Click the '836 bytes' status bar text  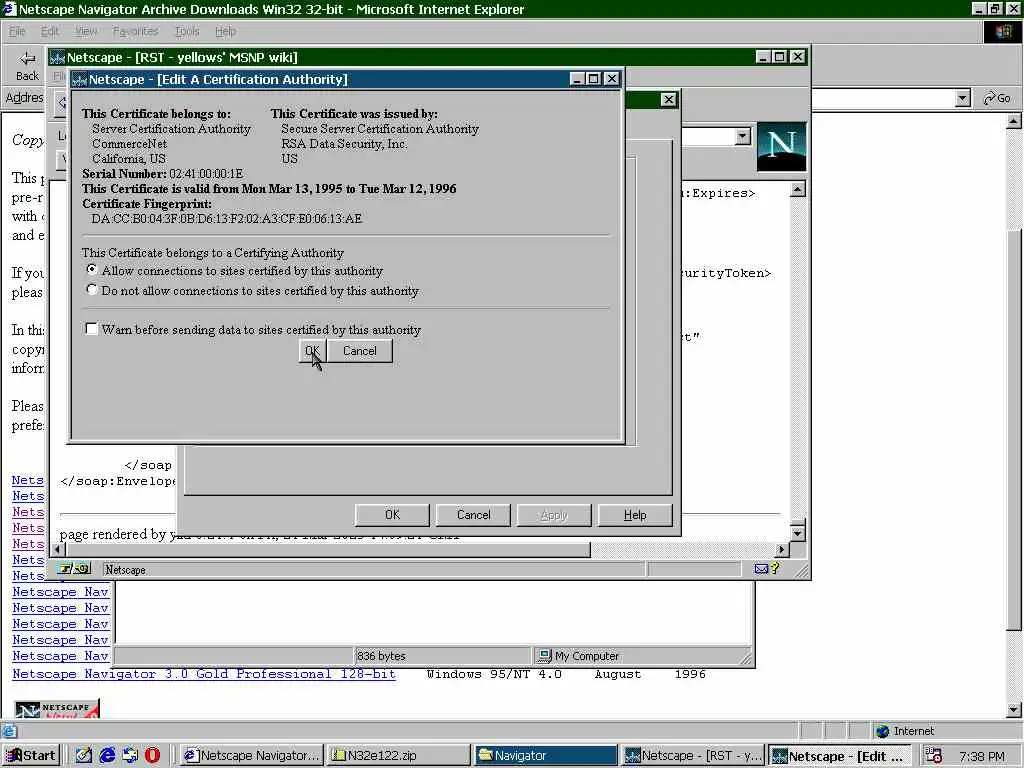pyautogui.click(x=381, y=656)
